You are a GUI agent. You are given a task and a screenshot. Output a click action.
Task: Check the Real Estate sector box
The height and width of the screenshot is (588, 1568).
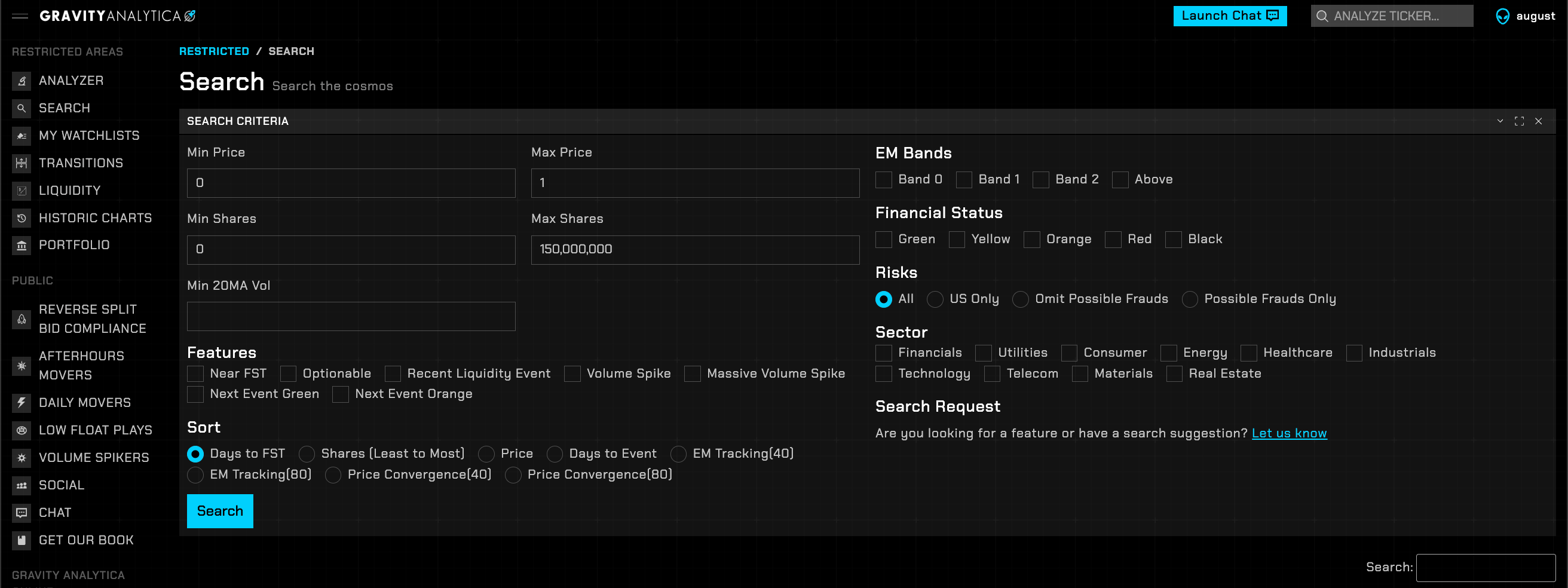[x=1174, y=373]
